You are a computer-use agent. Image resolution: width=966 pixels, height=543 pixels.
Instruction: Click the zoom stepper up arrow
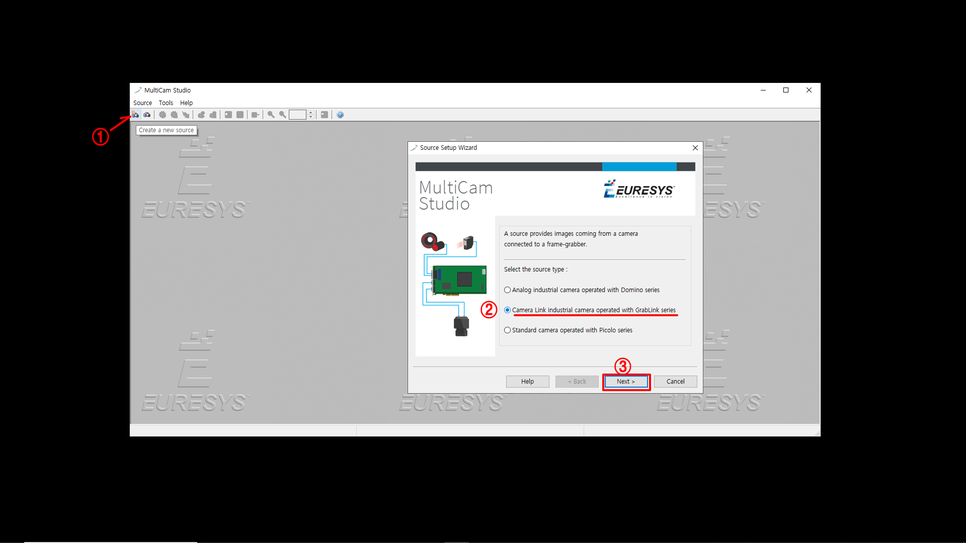[311, 113]
